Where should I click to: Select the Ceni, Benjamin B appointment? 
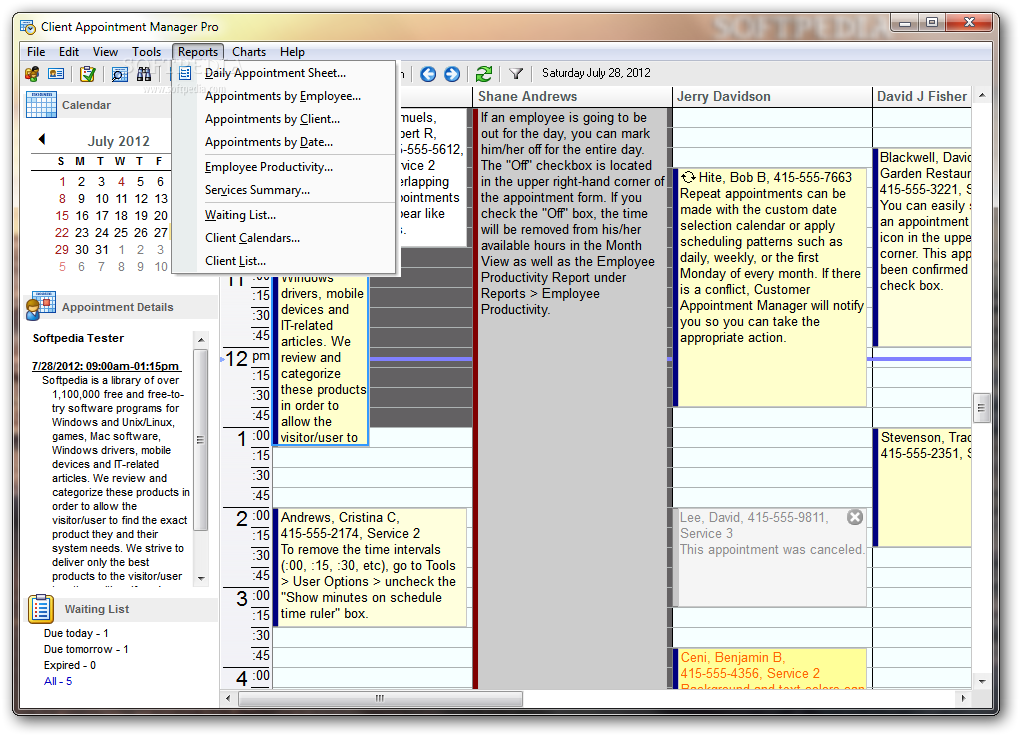tap(770, 668)
